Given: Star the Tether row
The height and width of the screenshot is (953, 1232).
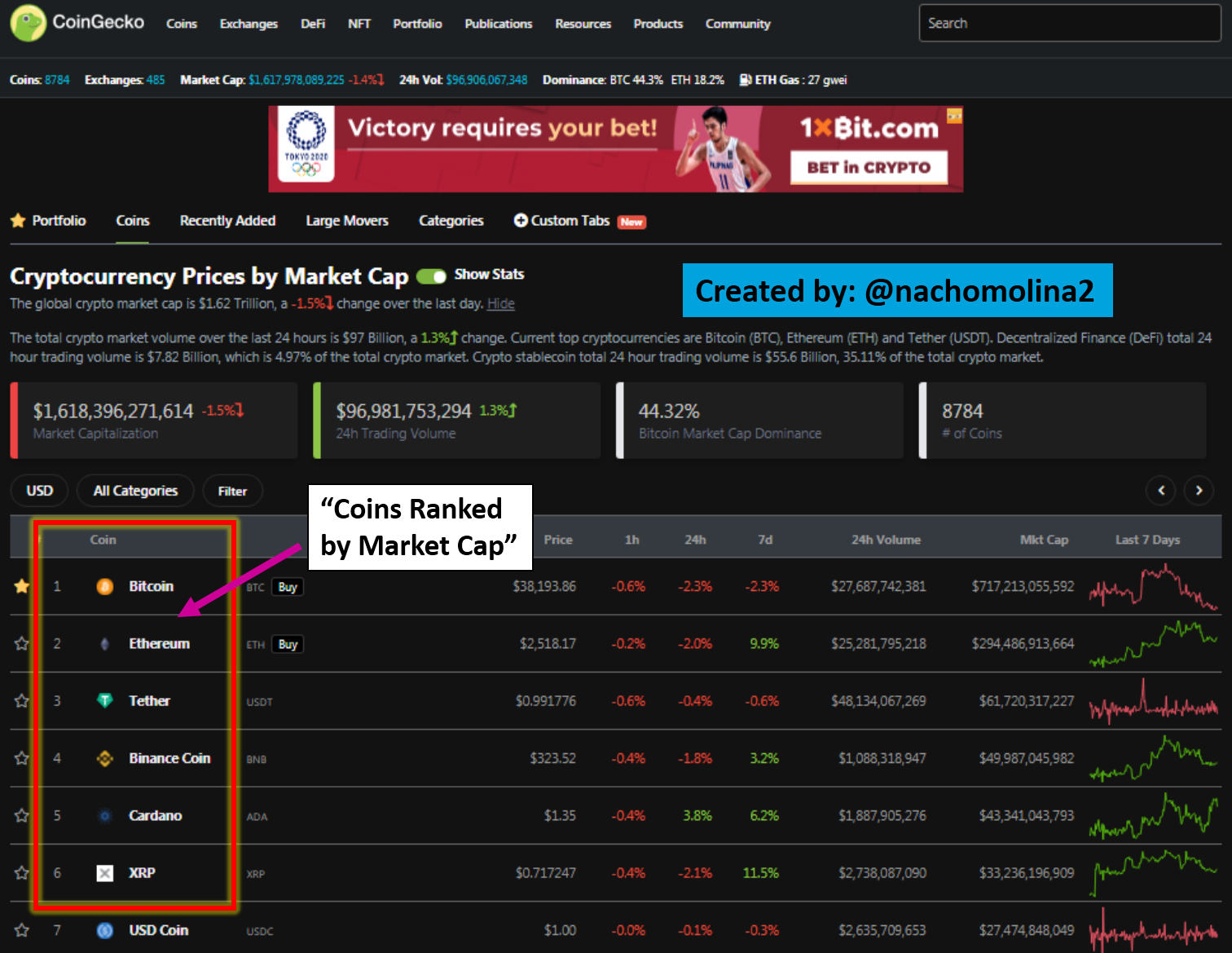Looking at the screenshot, I should (x=22, y=701).
